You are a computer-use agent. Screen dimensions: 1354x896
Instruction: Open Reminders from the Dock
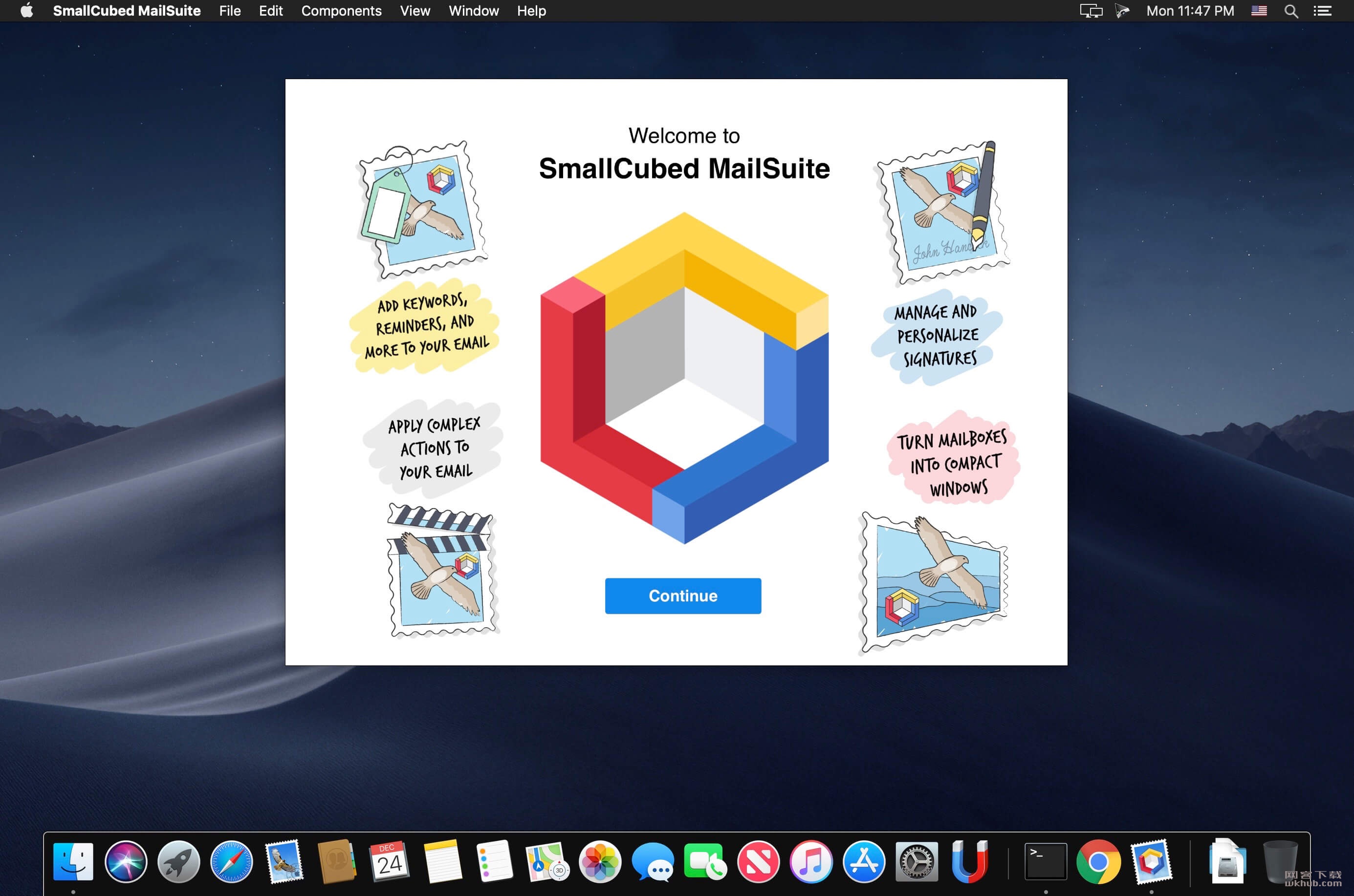coord(495,861)
